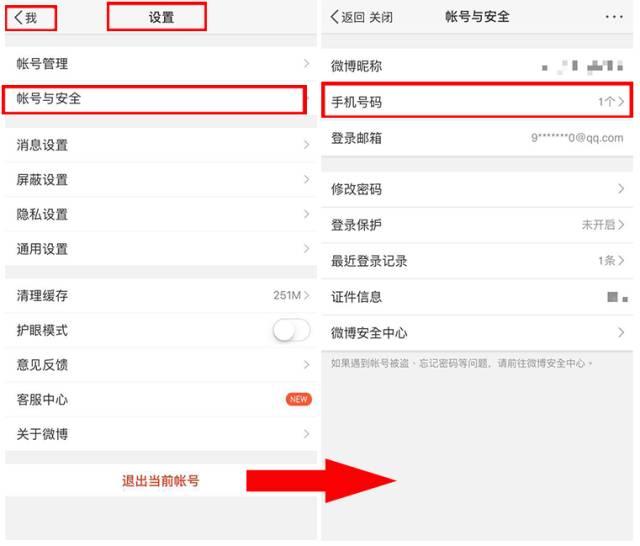The image size is (640, 546).
Task: Expand chevron next to 通用设置
Action: point(307,249)
